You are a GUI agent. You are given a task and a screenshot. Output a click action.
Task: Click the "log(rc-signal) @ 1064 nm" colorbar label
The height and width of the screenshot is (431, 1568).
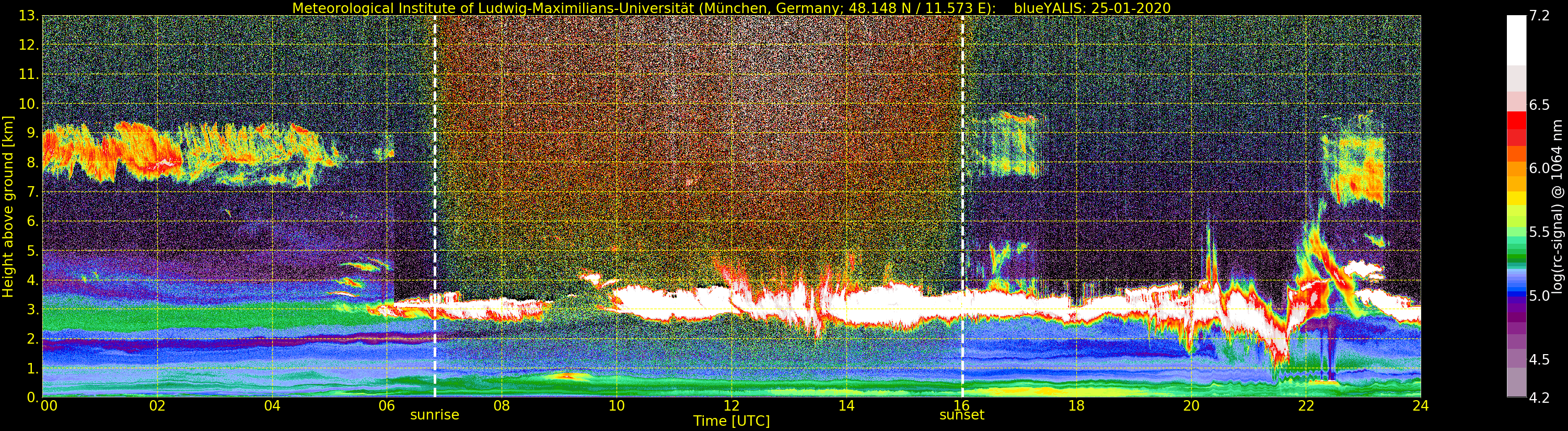(1558, 206)
